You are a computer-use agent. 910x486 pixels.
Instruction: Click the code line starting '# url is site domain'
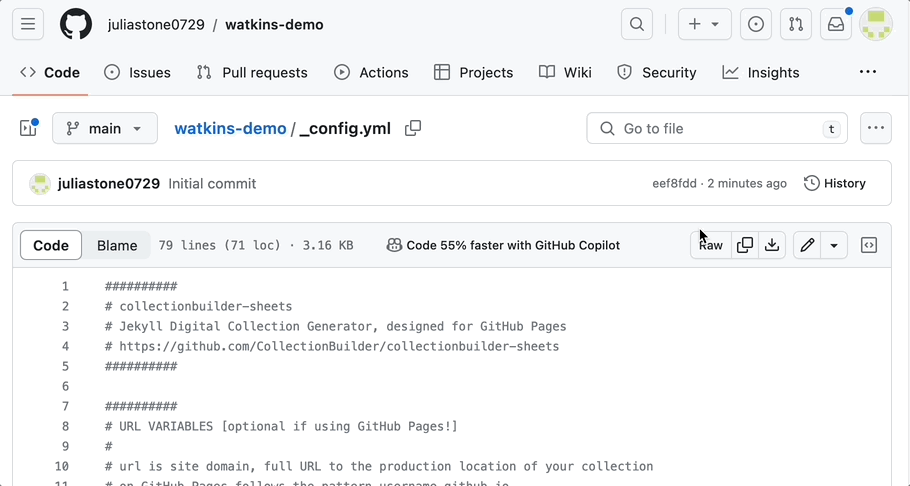pyautogui.click(x=379, y=467)
